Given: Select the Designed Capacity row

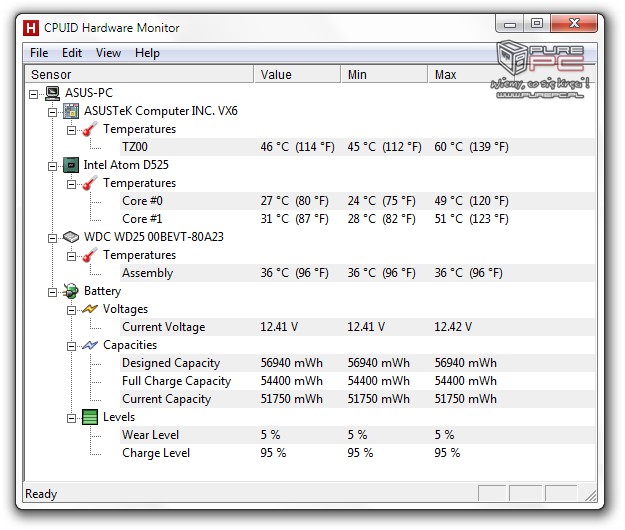Looking at the screenshot, I should pos(358,363).
